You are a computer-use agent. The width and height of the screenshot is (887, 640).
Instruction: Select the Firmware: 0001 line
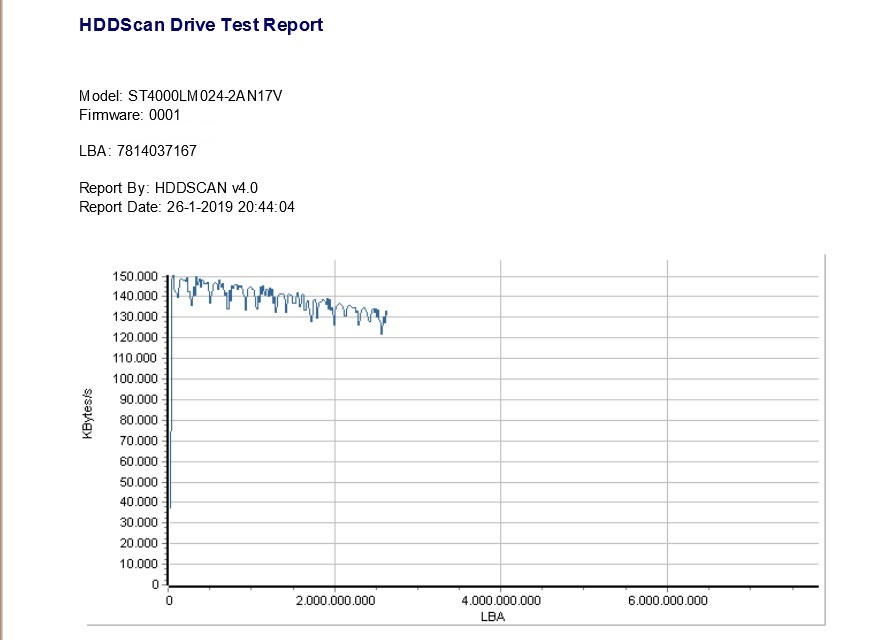pos(130,115)
